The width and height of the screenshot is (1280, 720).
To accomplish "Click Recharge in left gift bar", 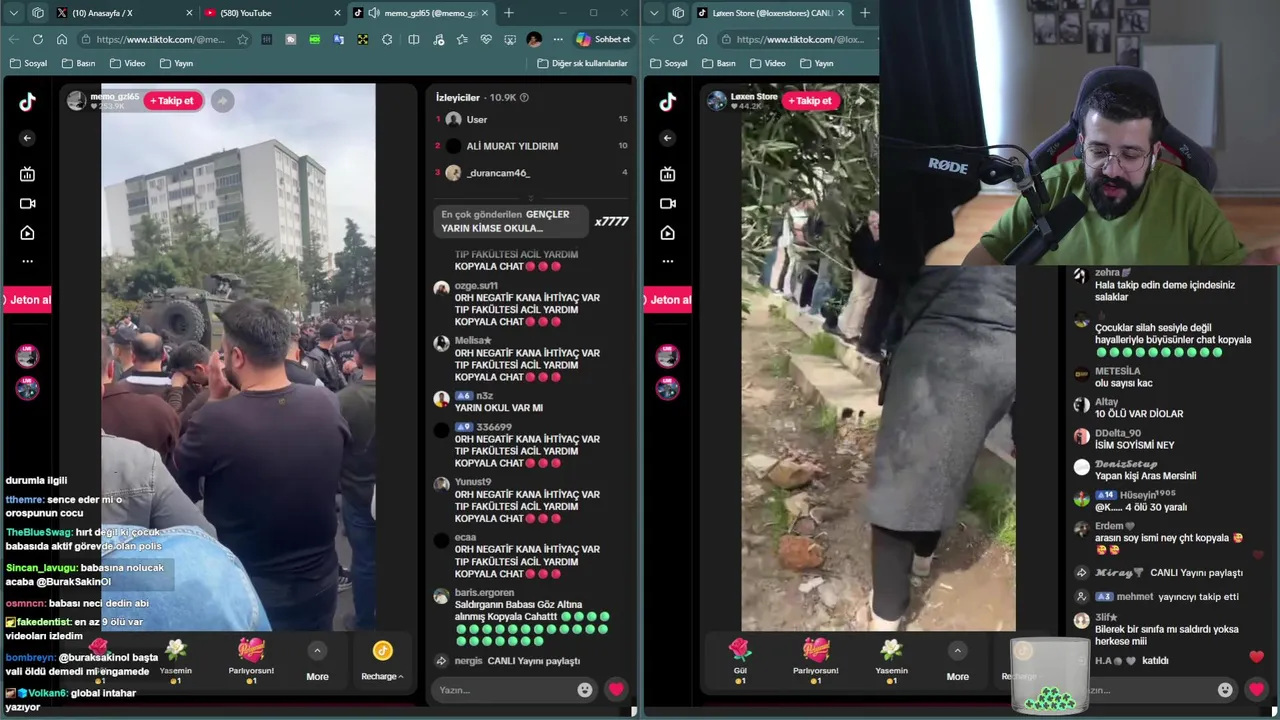I will (382, 662).
